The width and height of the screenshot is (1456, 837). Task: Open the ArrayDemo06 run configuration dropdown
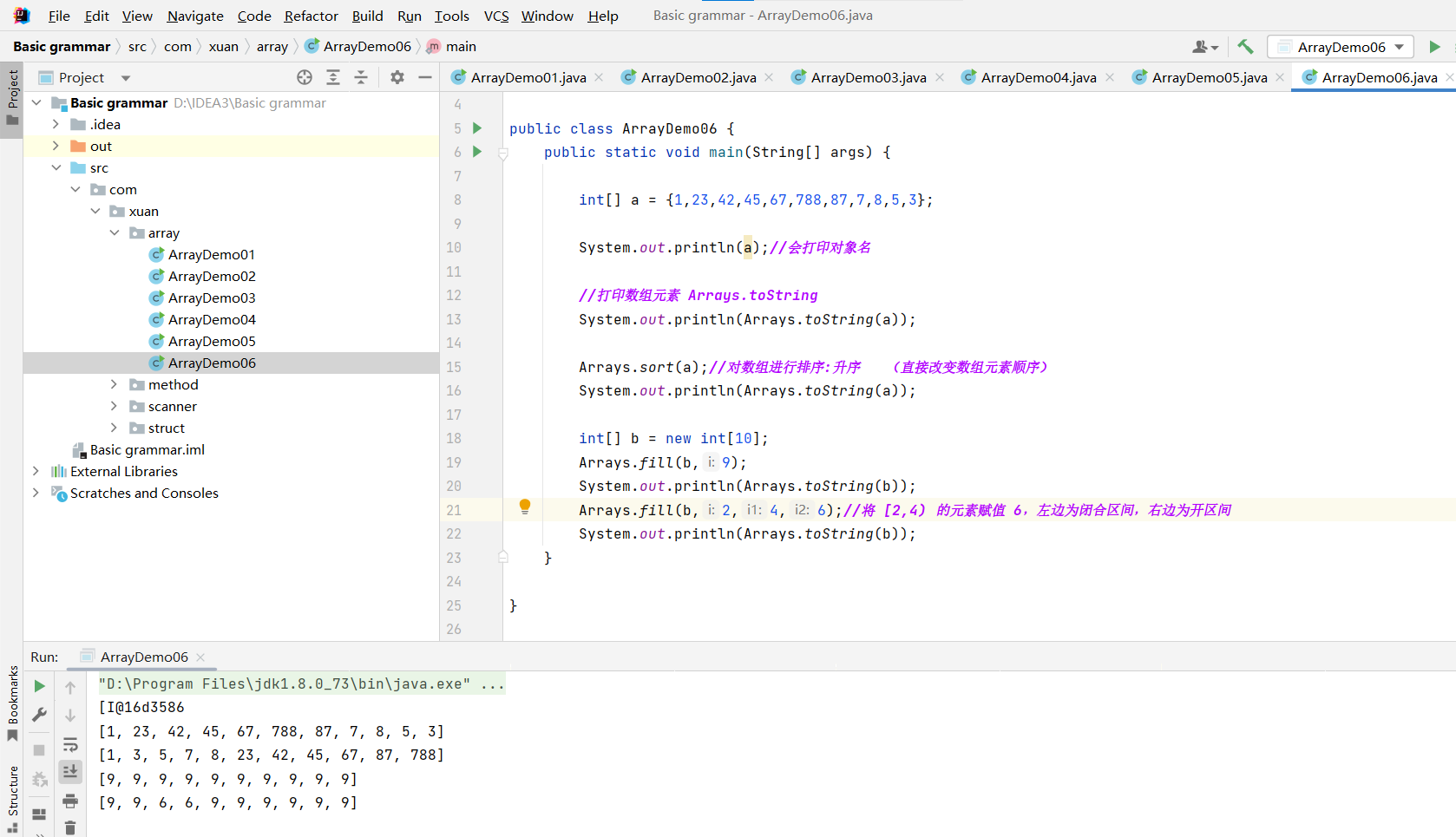(1341, 47)
